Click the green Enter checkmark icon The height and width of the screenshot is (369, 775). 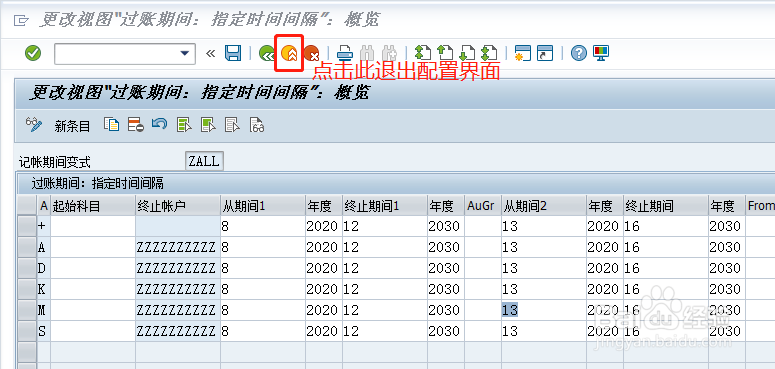pos(33,53)
